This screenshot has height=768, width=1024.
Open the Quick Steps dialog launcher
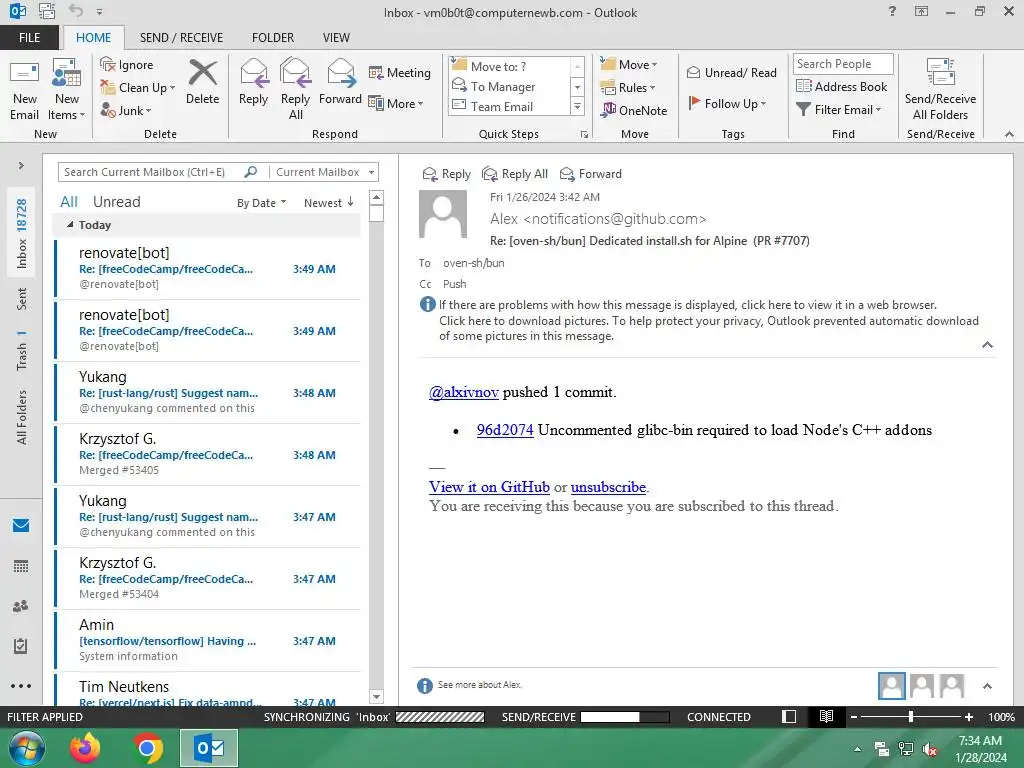coord(584,135)
